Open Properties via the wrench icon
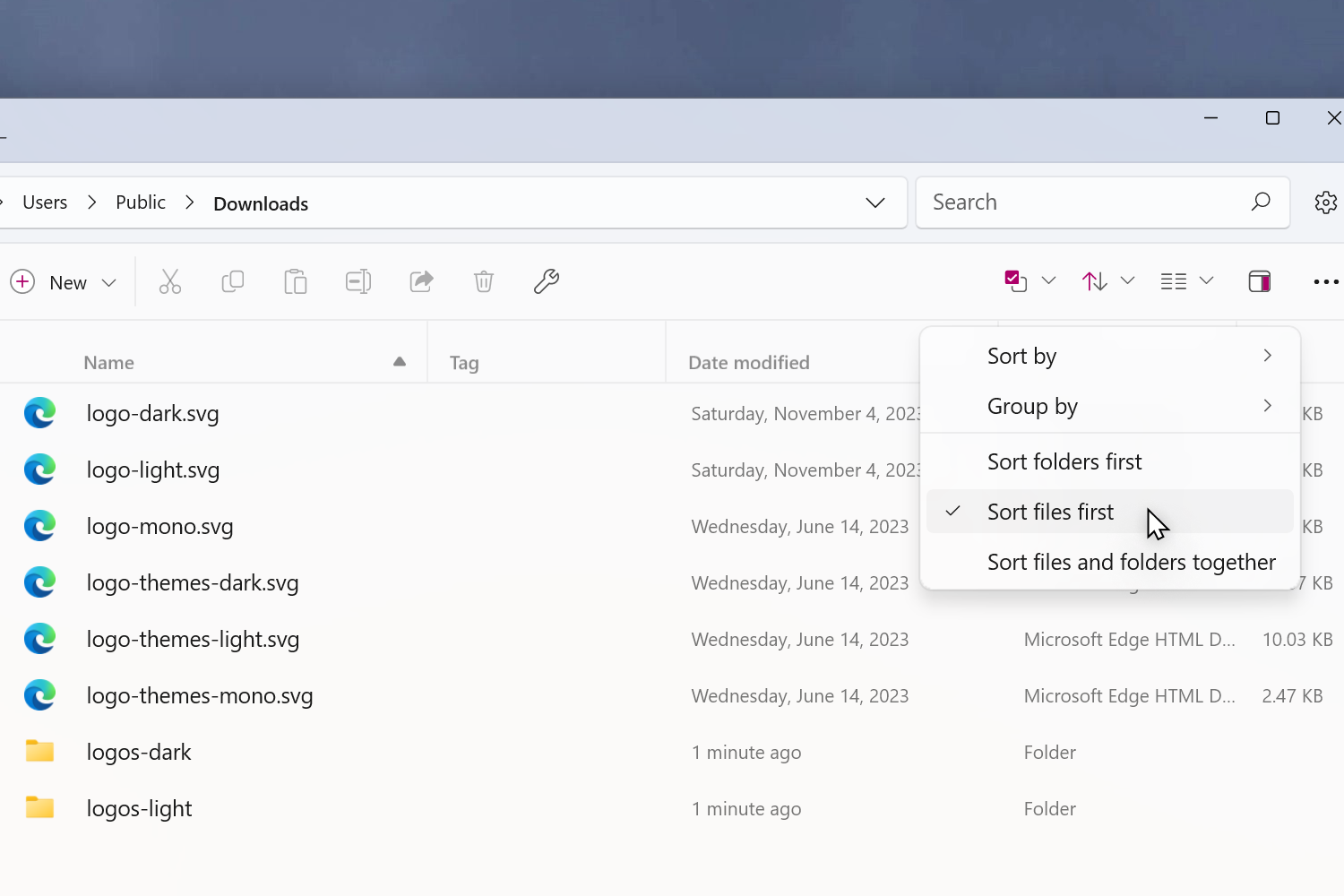 (546, 281)
